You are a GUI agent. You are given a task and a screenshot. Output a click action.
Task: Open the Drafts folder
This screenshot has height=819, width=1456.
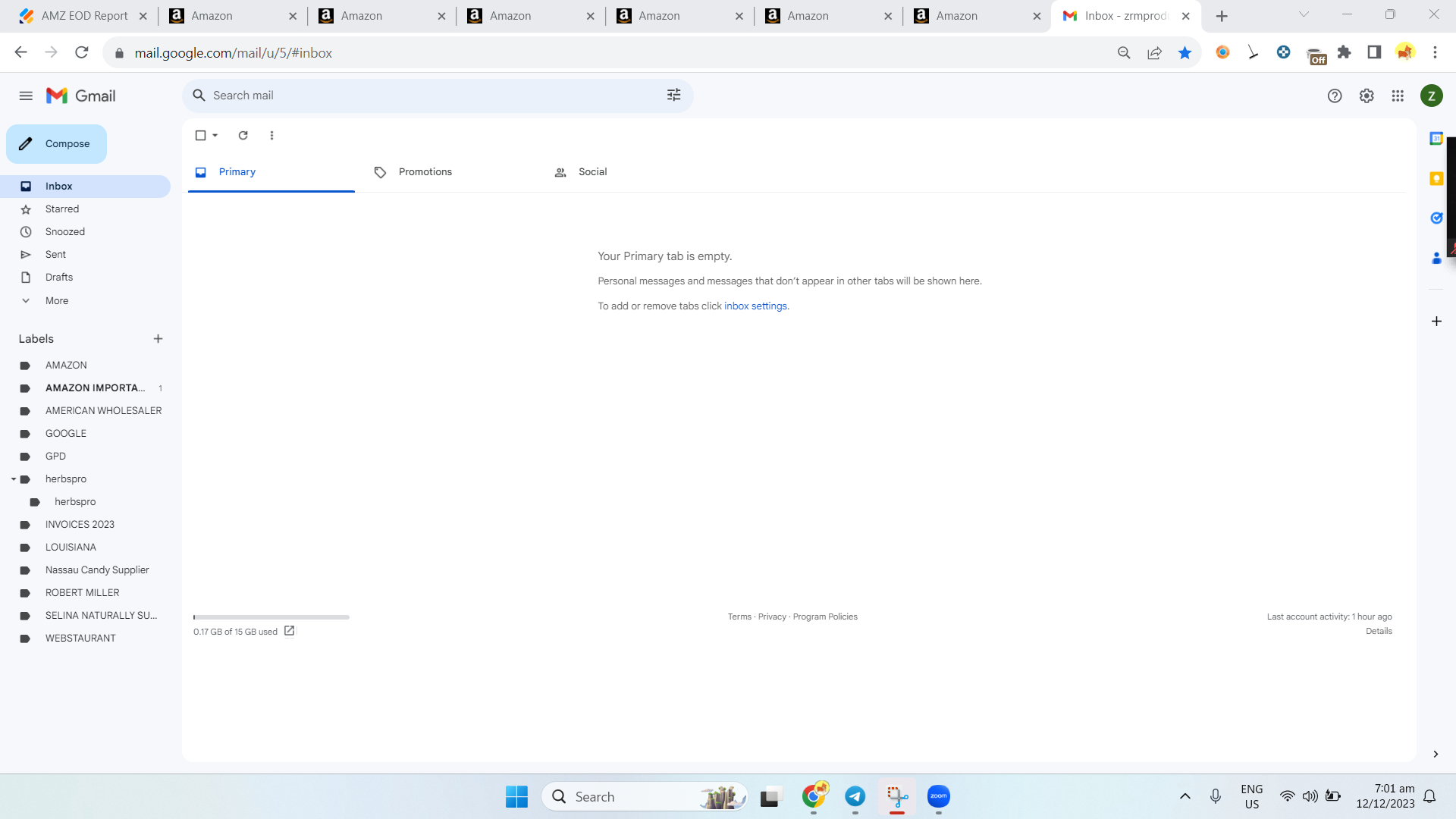click(85, 278)
